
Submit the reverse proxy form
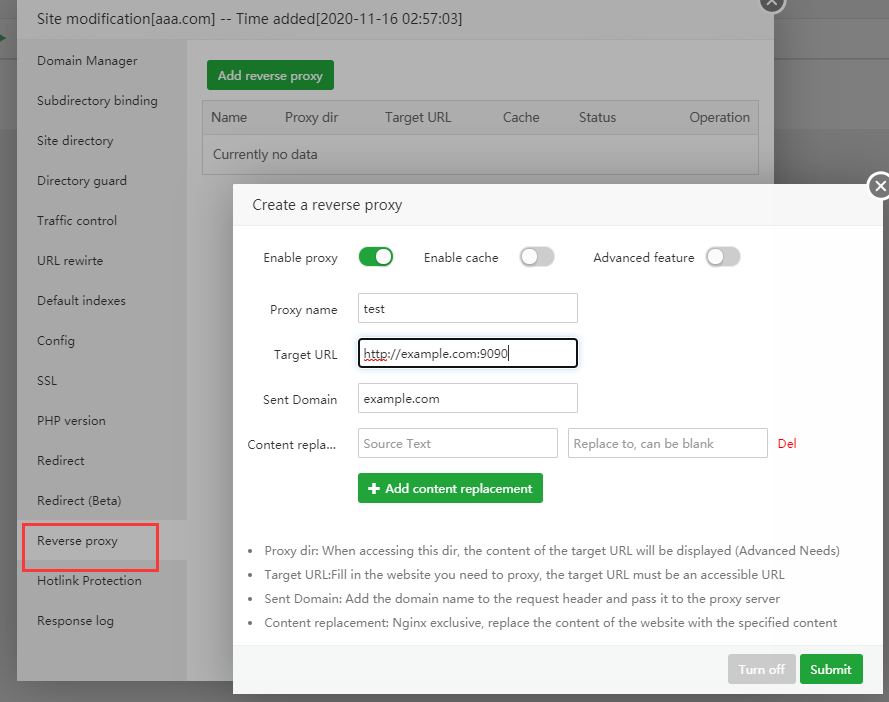[x=831, y=669]
